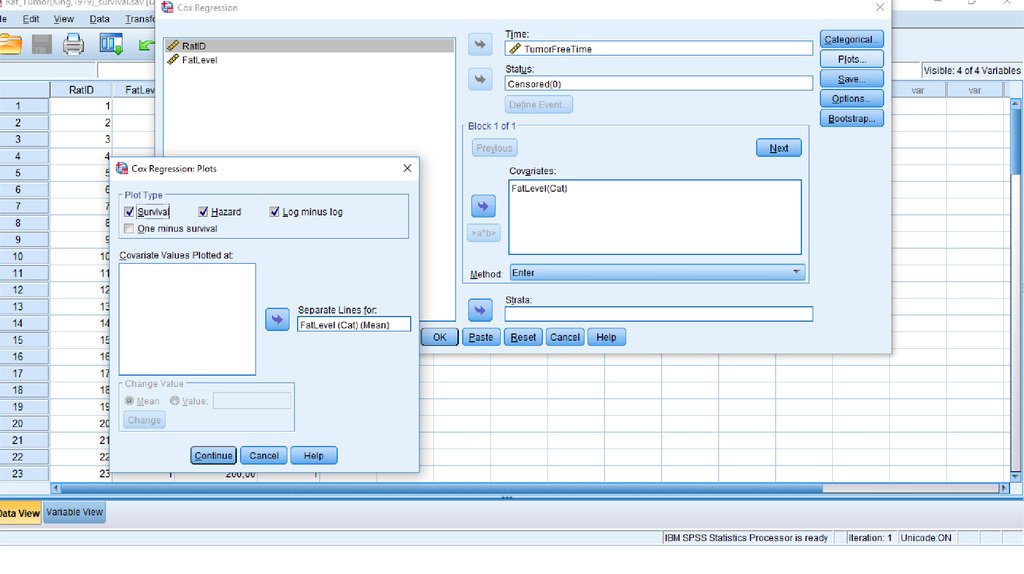Click the Bootstrap... button
Viewport: 1024px width, 574px height.
pos(852,119)
